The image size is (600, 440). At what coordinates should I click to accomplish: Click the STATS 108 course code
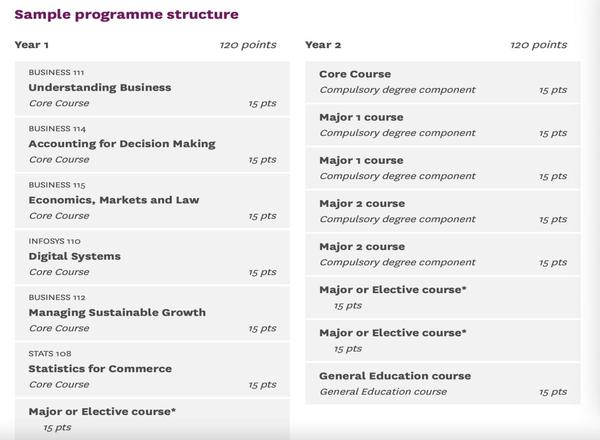[50, 354]
